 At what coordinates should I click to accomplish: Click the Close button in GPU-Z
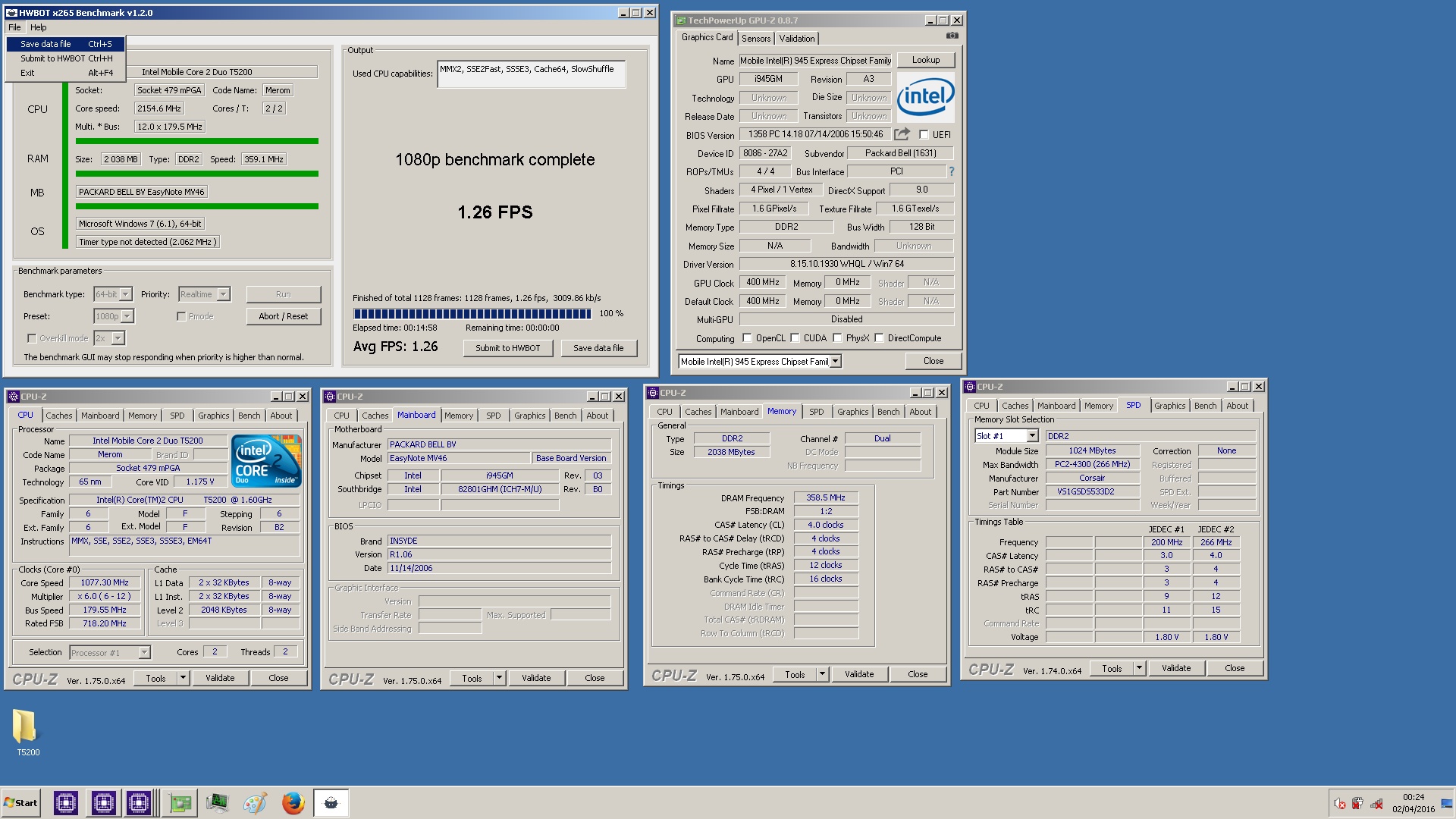click(x=934, y=361)
